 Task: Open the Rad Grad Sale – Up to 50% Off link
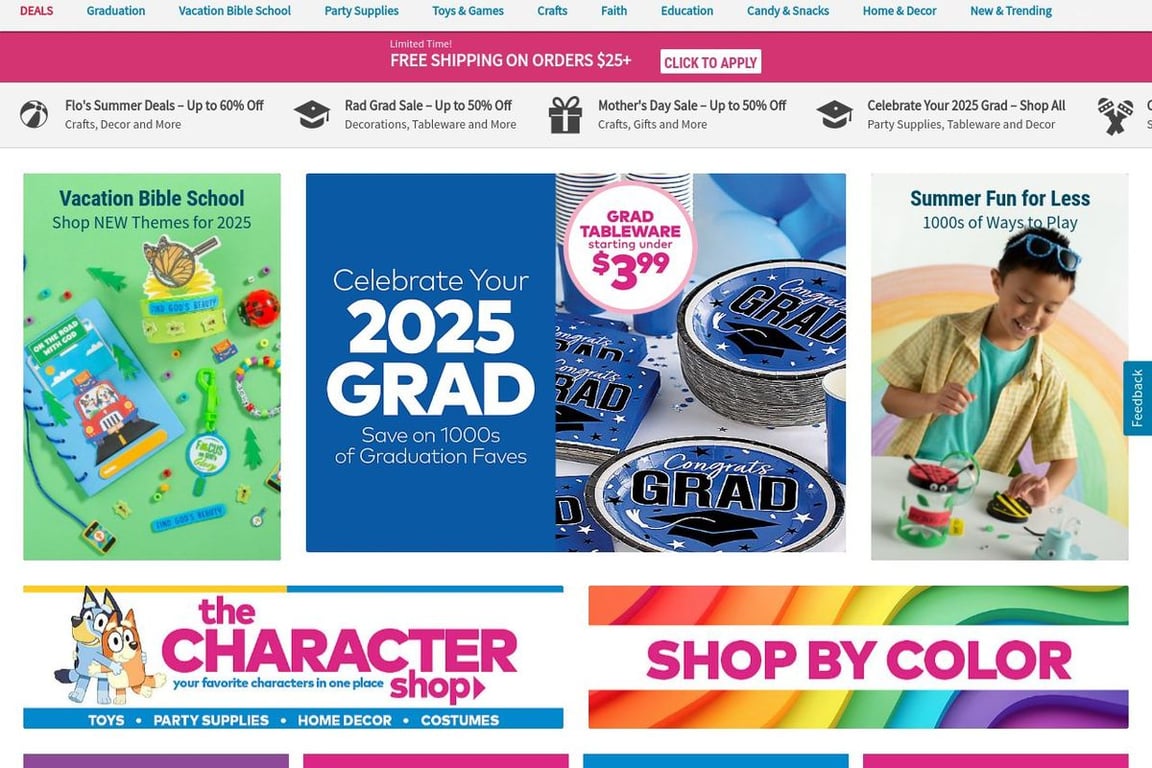point(428,106)
